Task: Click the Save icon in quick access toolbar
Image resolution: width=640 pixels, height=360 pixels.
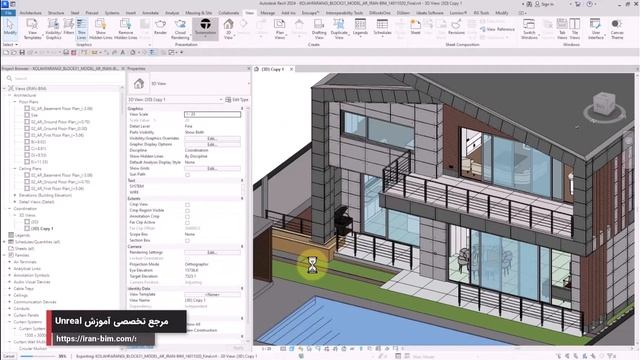Action: point(22,52)
